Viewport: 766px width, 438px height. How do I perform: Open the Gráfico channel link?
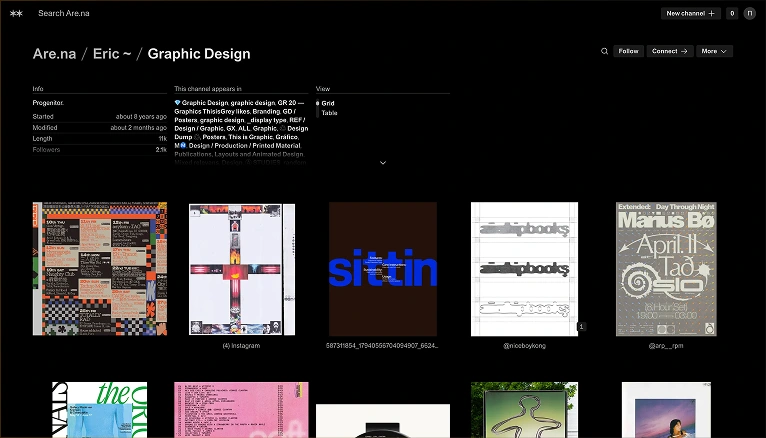(287, 137)
